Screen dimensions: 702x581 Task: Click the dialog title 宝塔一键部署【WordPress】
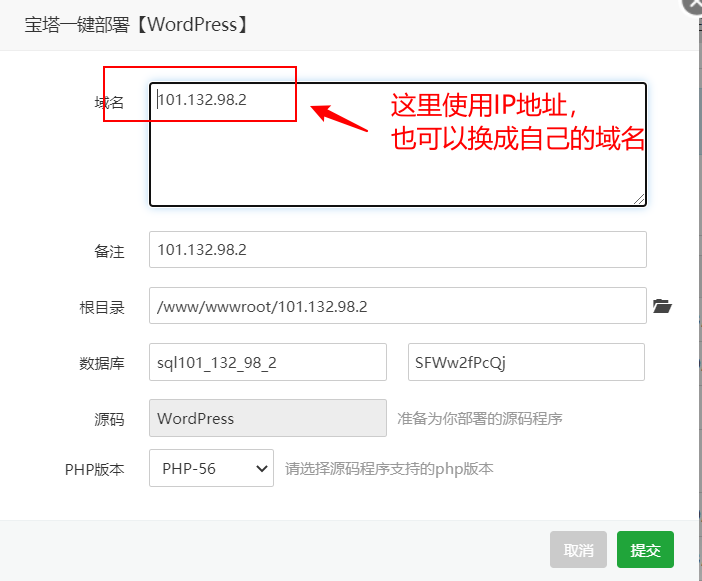pos(137,25)
